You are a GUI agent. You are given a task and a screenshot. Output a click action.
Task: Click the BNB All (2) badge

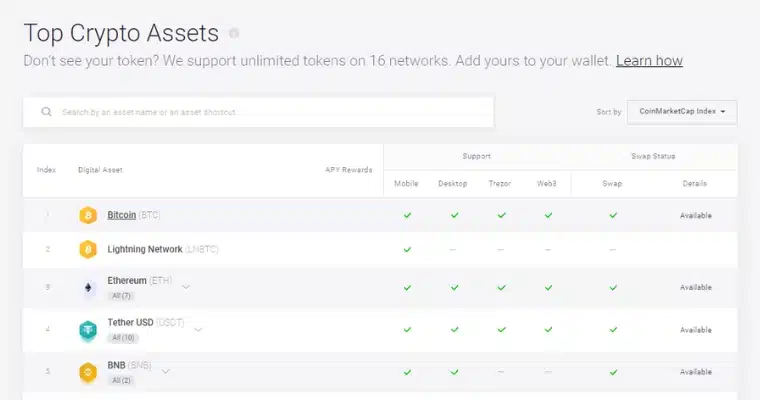[x=121, y=381]
